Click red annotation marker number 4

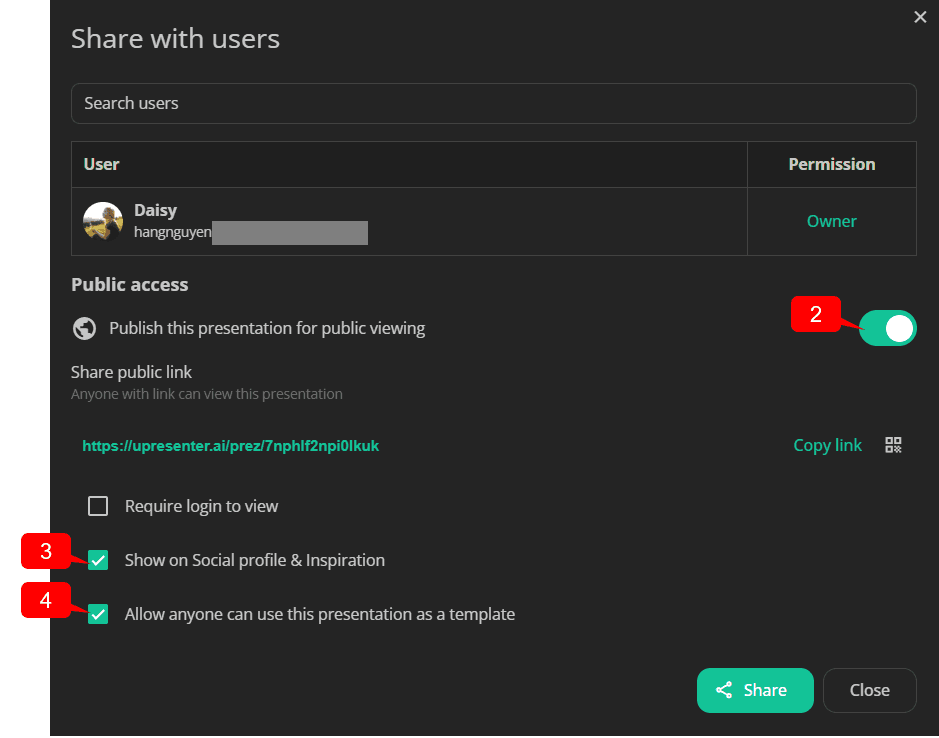click(46, 600)
